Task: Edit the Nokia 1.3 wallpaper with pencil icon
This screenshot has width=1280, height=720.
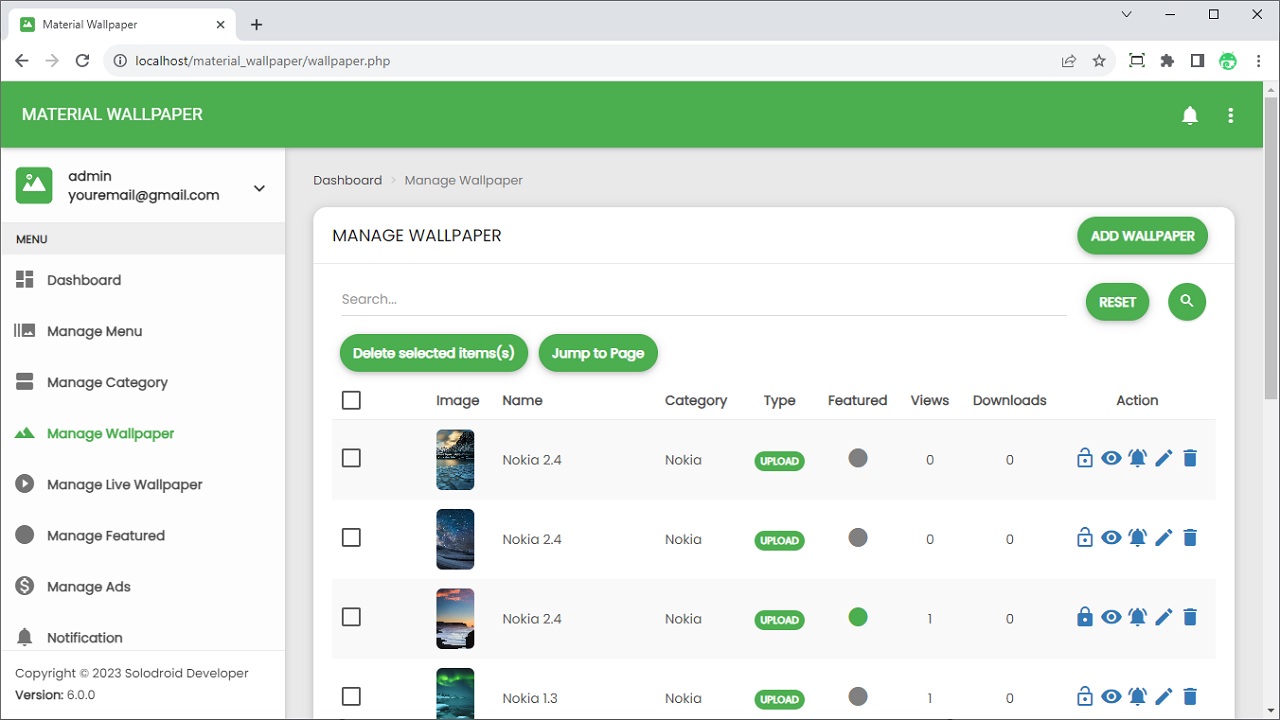Action: click(1164, 697)
